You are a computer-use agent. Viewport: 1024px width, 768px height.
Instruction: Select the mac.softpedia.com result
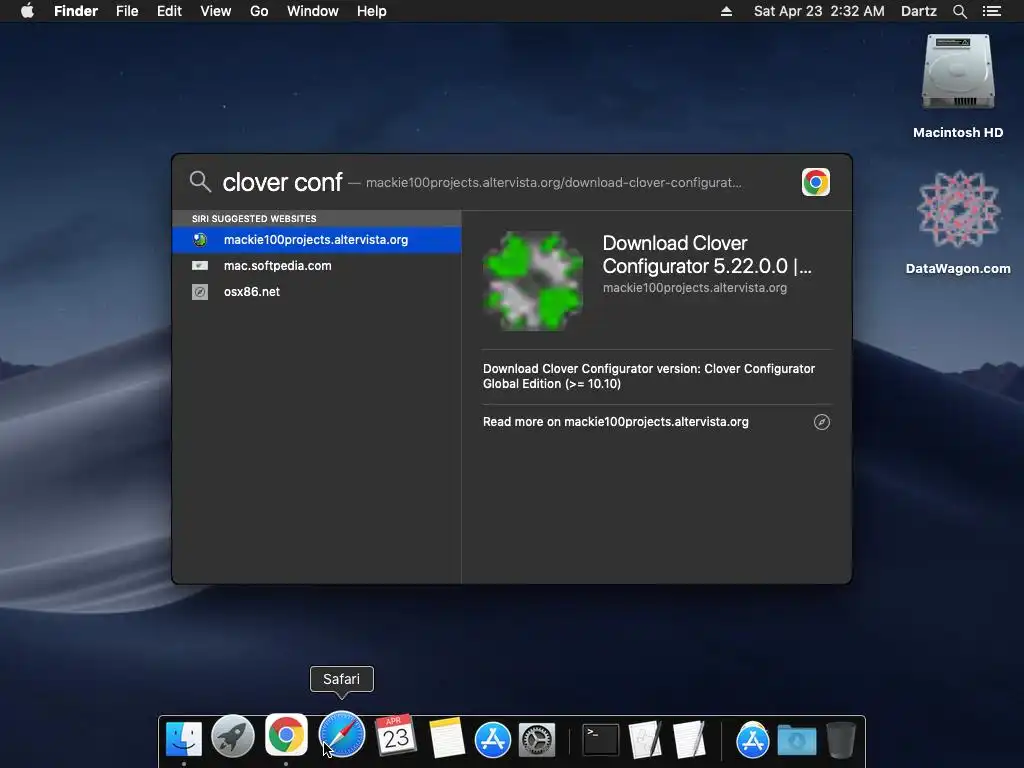click(x=317, y=266)
